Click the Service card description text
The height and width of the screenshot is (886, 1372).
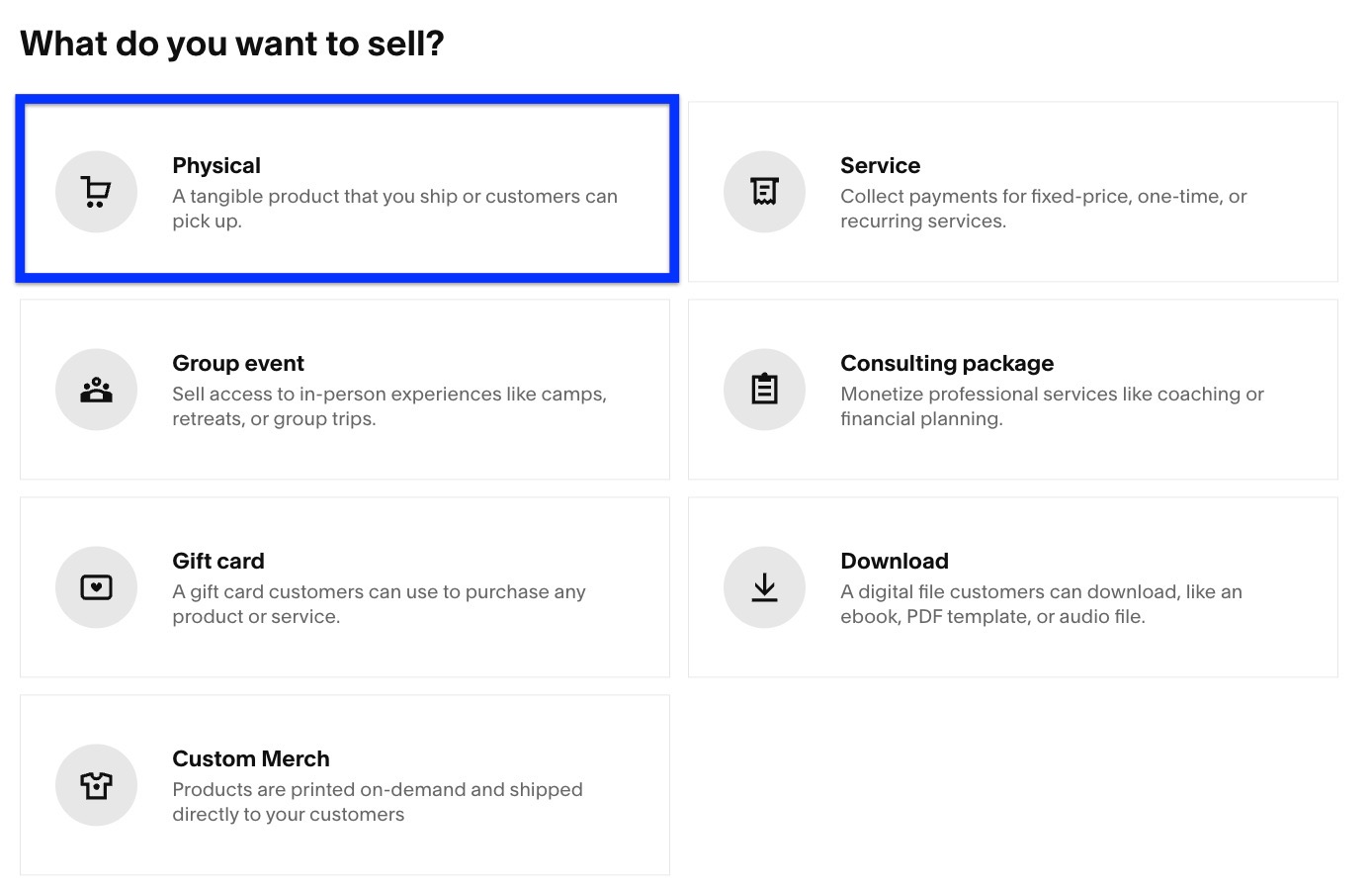(1043, 208)
